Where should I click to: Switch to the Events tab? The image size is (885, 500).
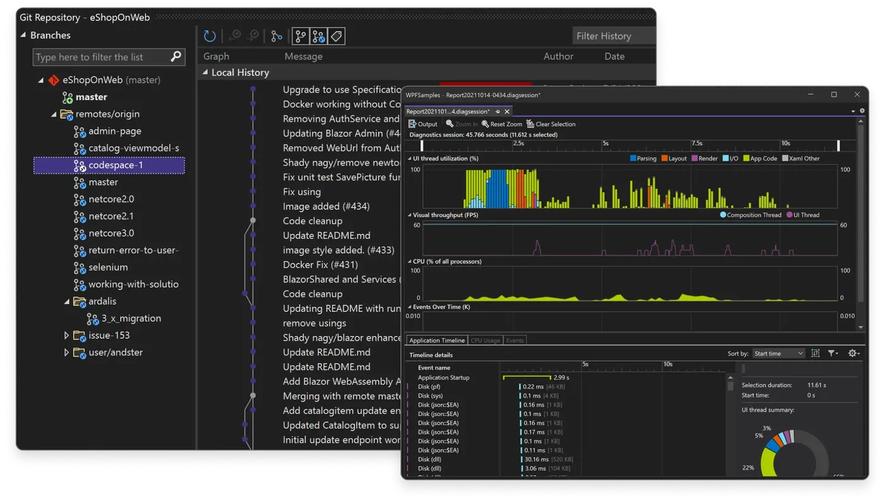point(515,340)
